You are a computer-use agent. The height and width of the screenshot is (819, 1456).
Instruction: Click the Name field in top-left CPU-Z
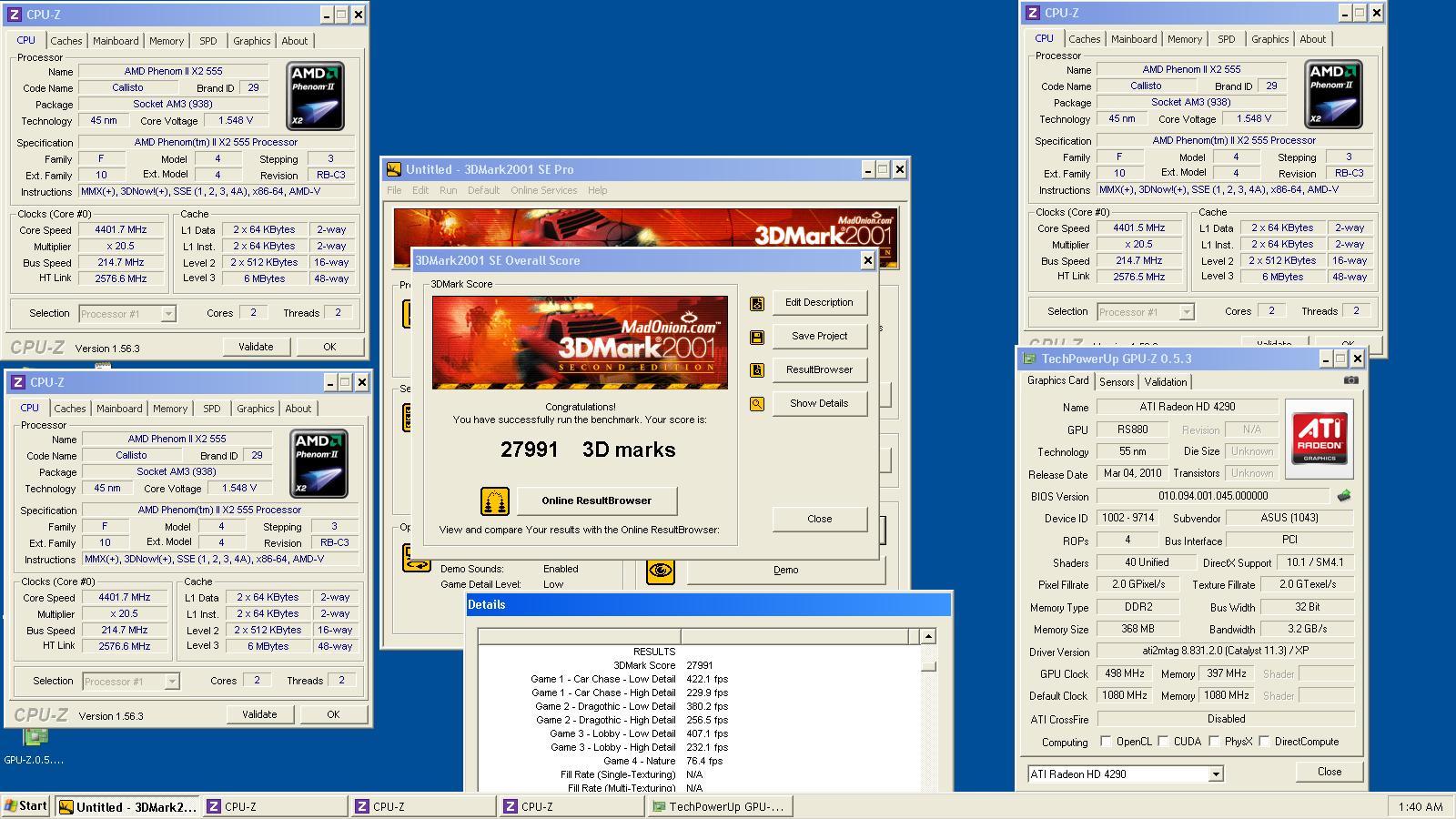173,71
